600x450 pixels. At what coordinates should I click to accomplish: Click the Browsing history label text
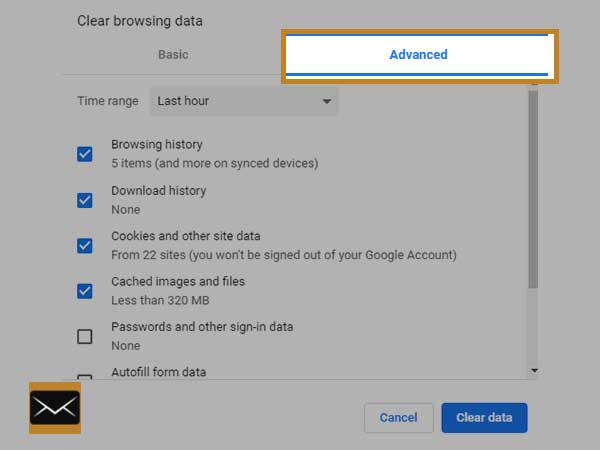[x=157, y=145]
